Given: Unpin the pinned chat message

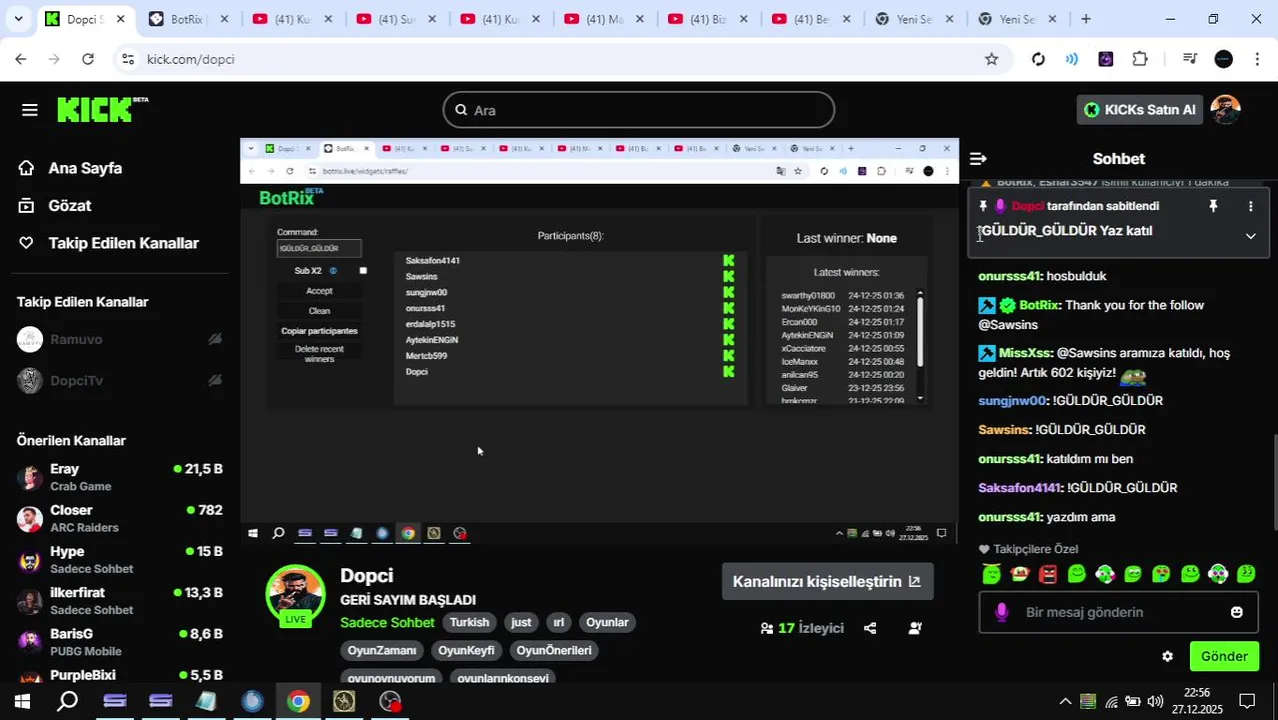Looking at the screenshot, I should tap(1213, 206).
